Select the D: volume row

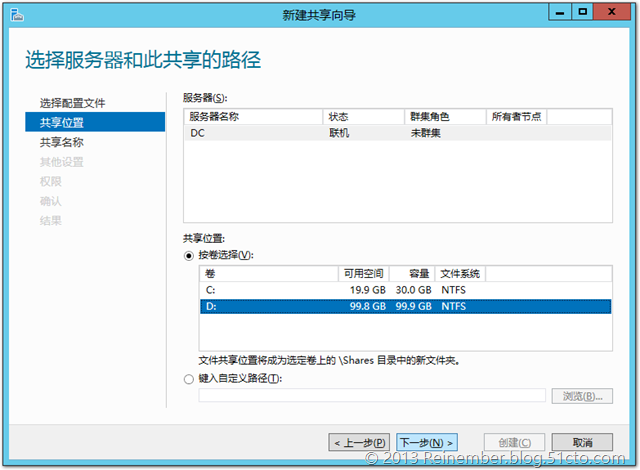(405, 306)
